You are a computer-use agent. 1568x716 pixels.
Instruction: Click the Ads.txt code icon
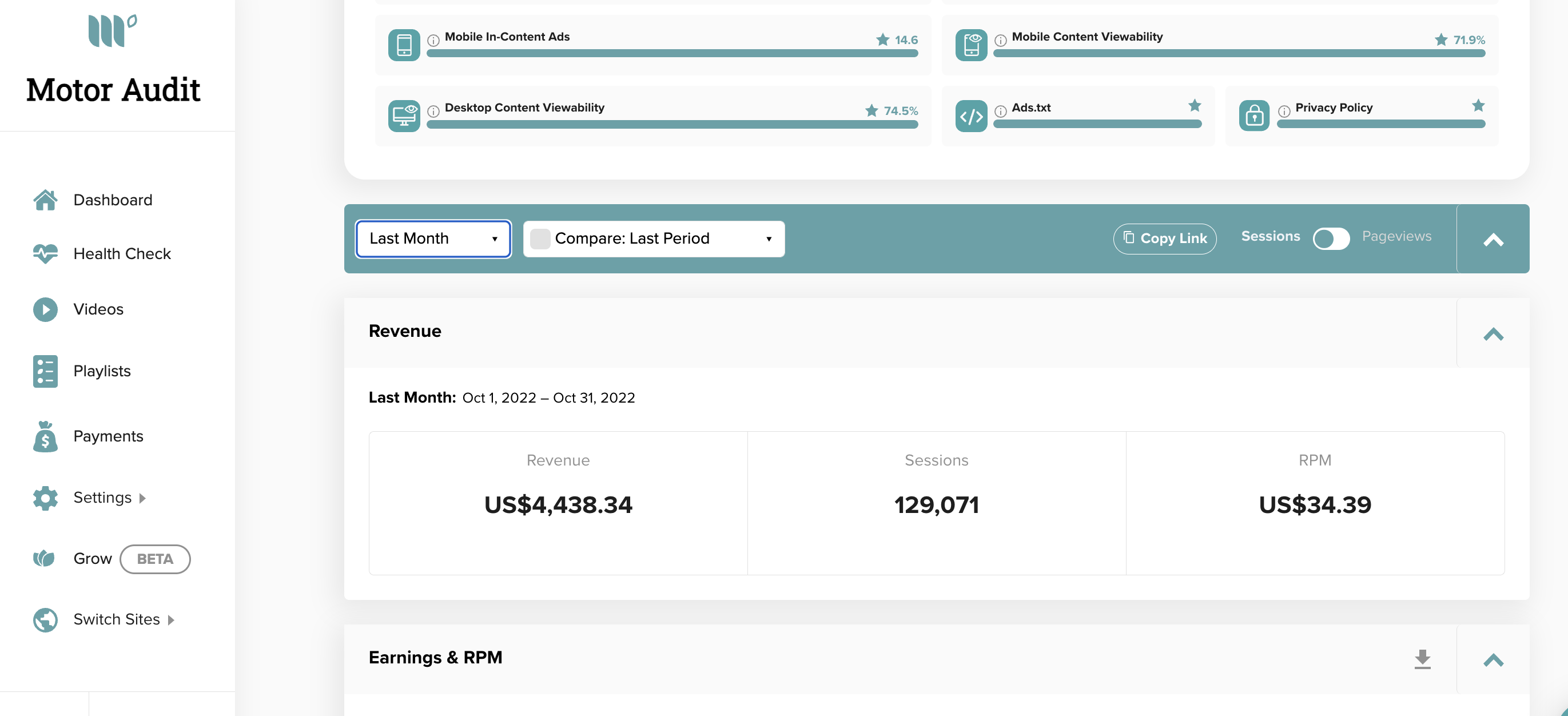tap(972, 116)
